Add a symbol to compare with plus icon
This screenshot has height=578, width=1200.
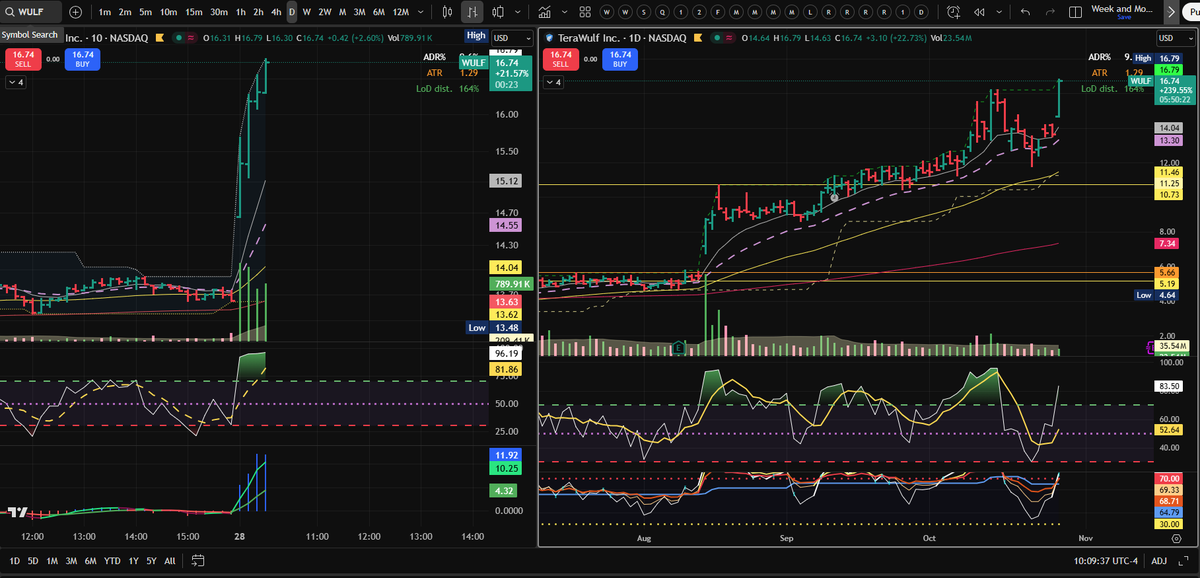pyautogui.click(x=75, y=12)
